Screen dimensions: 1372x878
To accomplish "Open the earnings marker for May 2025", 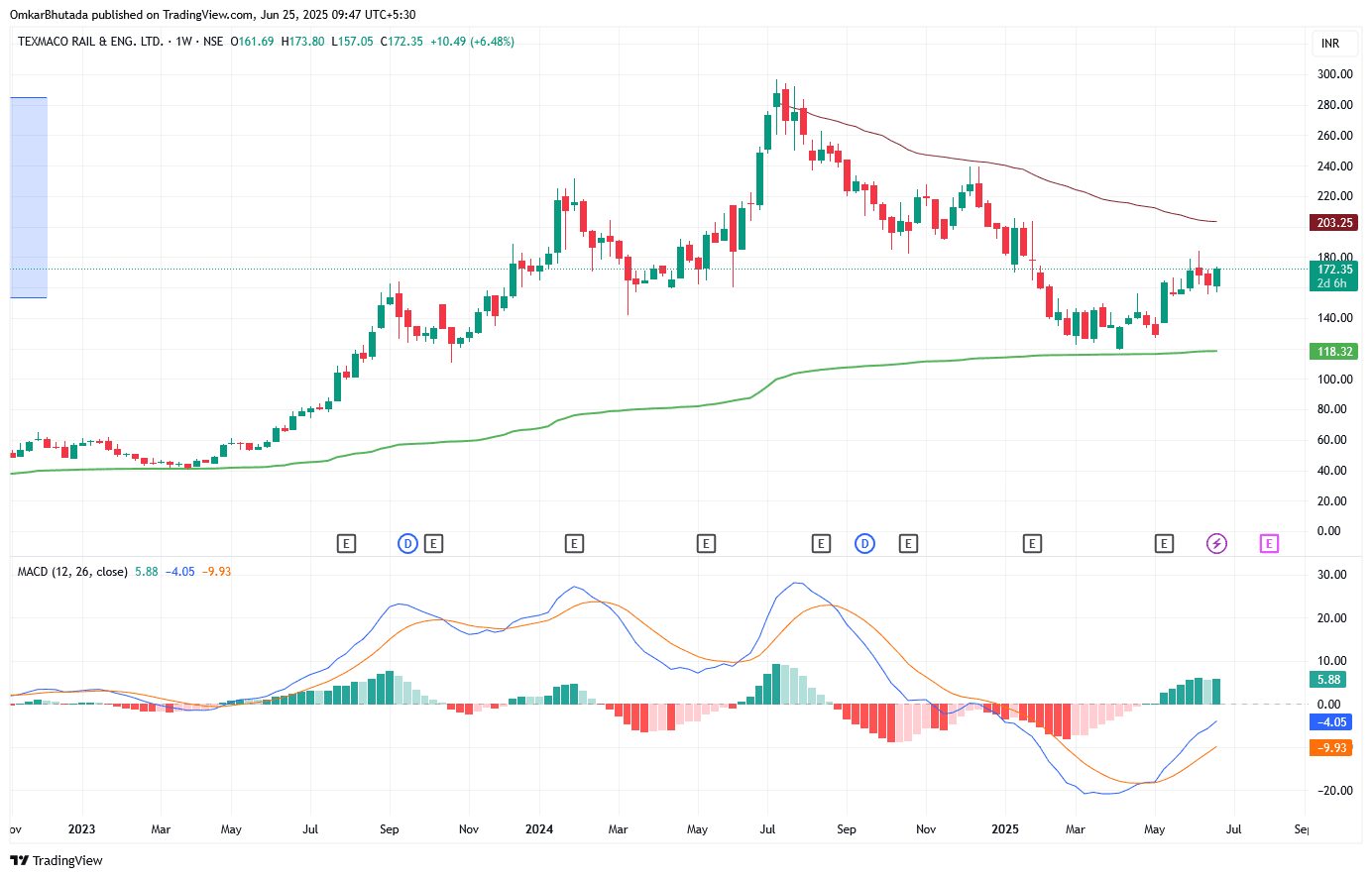I will [1164, 543].
